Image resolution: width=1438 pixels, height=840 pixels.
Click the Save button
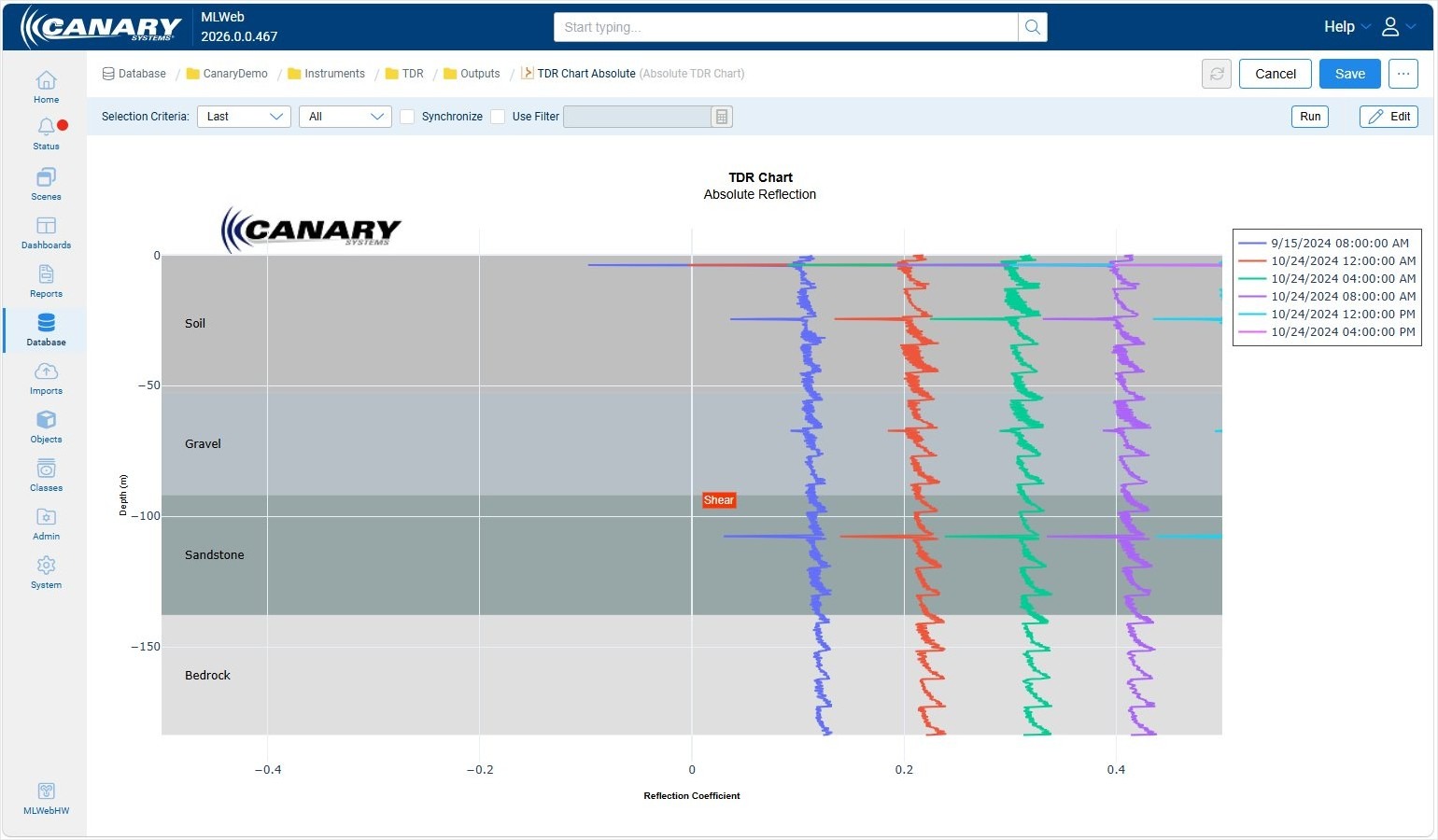(x=1350, y=74)
